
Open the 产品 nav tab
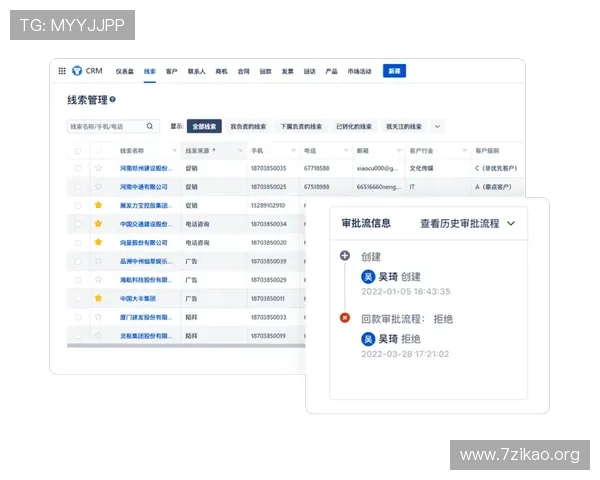(x=331, y=71)
